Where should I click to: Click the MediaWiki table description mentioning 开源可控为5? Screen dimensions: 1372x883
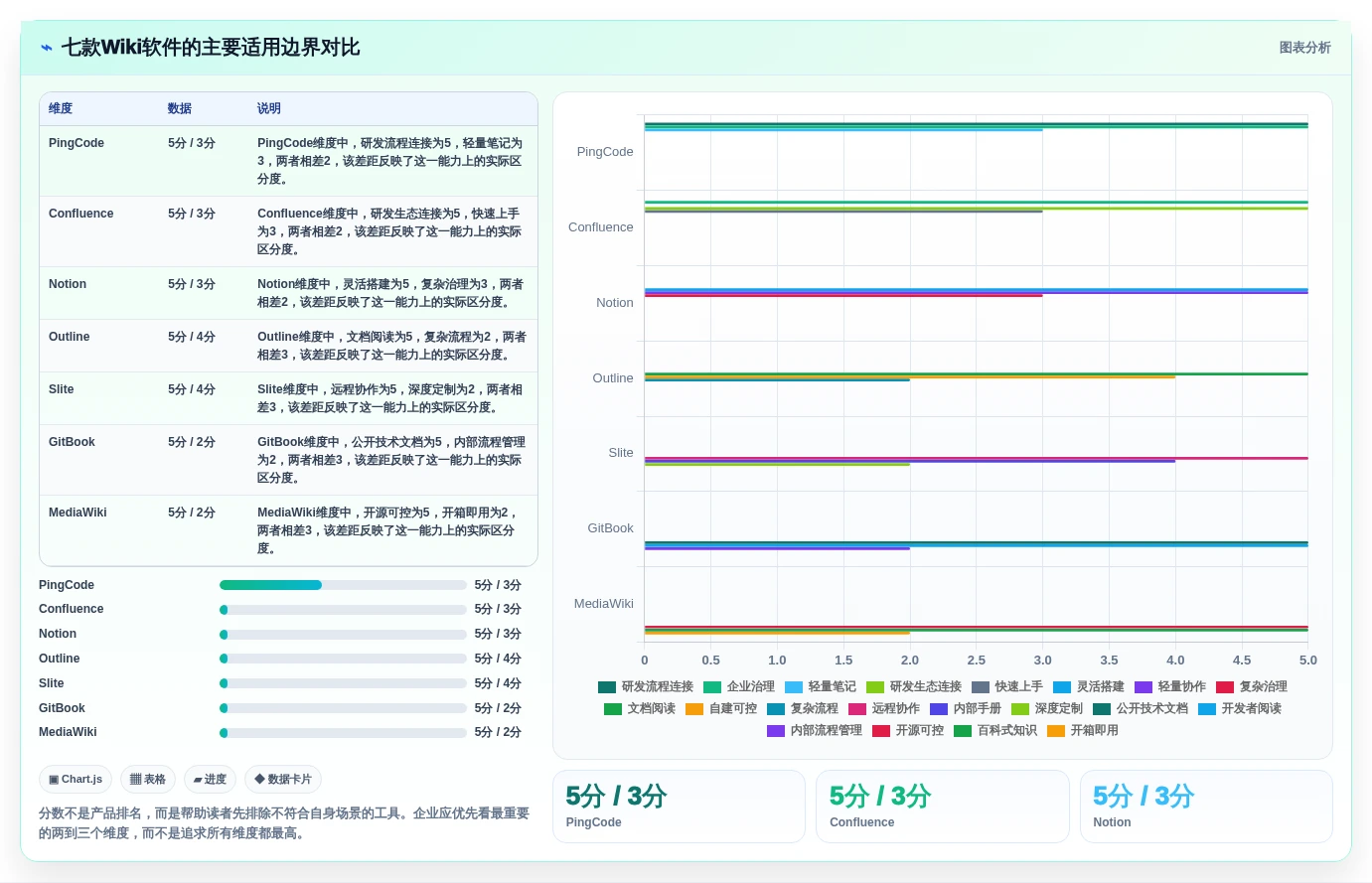391,530
